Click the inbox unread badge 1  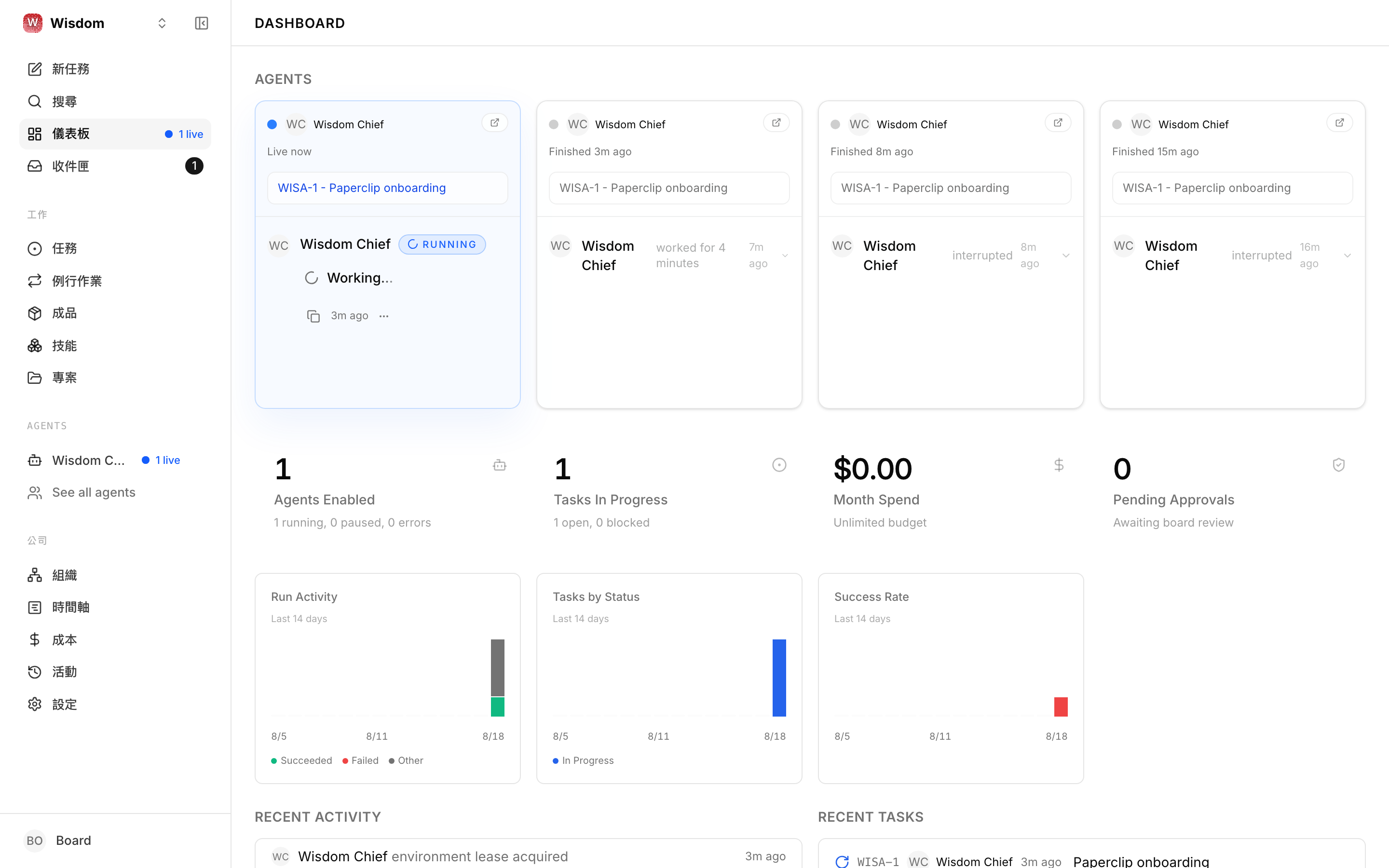pyautogui.click(x=194, y=166)
